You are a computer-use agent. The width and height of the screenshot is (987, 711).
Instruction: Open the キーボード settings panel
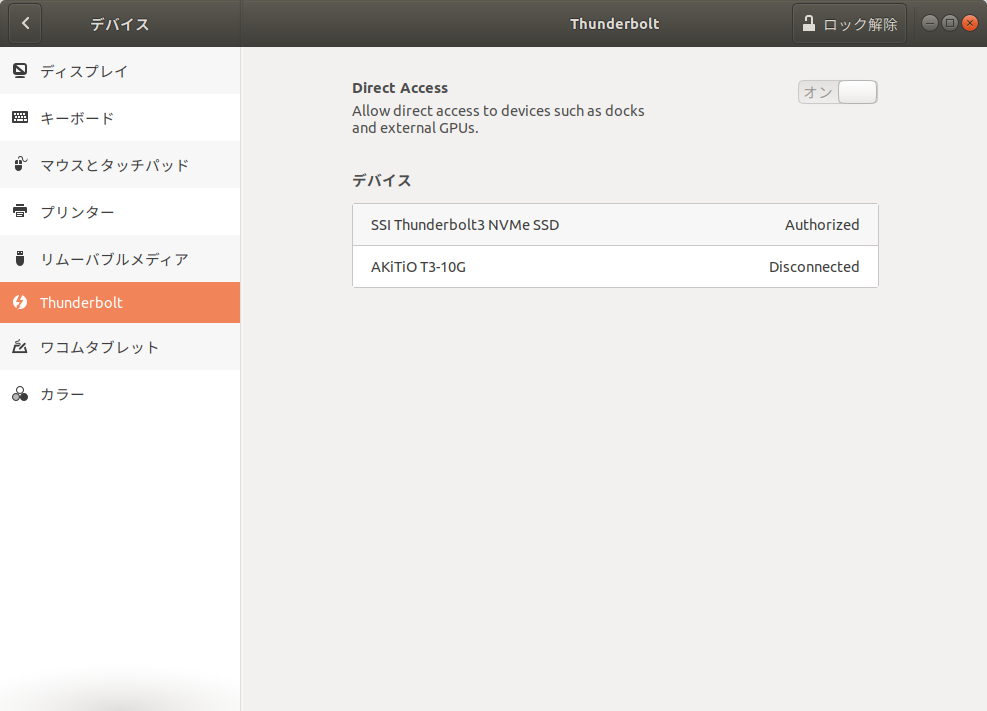click(120, 118)
